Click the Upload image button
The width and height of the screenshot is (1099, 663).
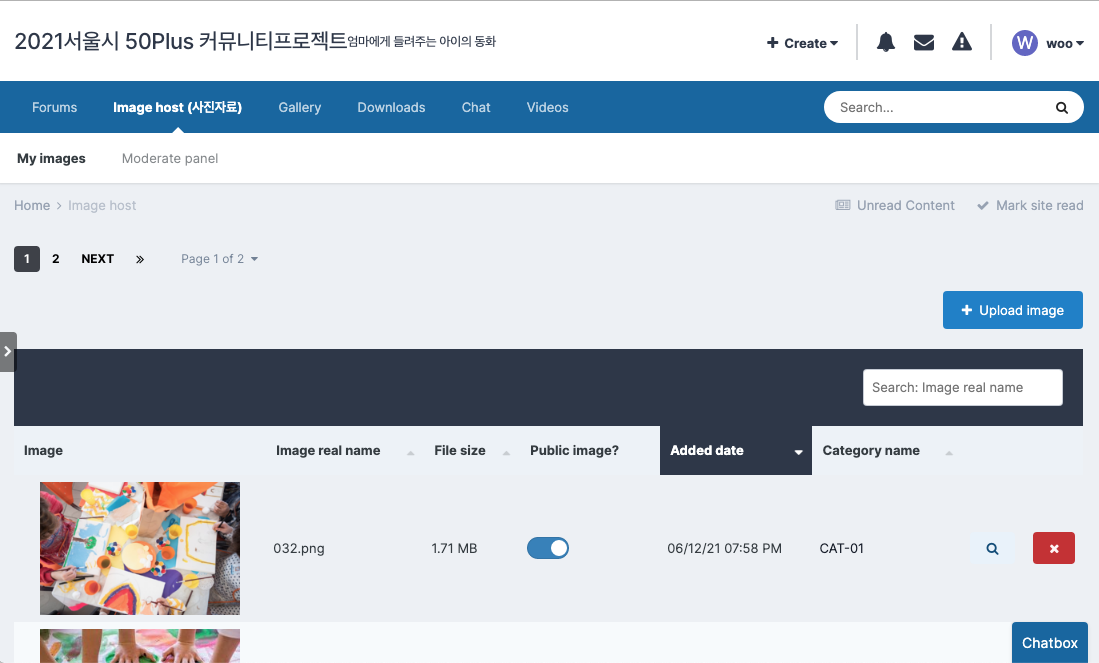(x=1012, y=310)
